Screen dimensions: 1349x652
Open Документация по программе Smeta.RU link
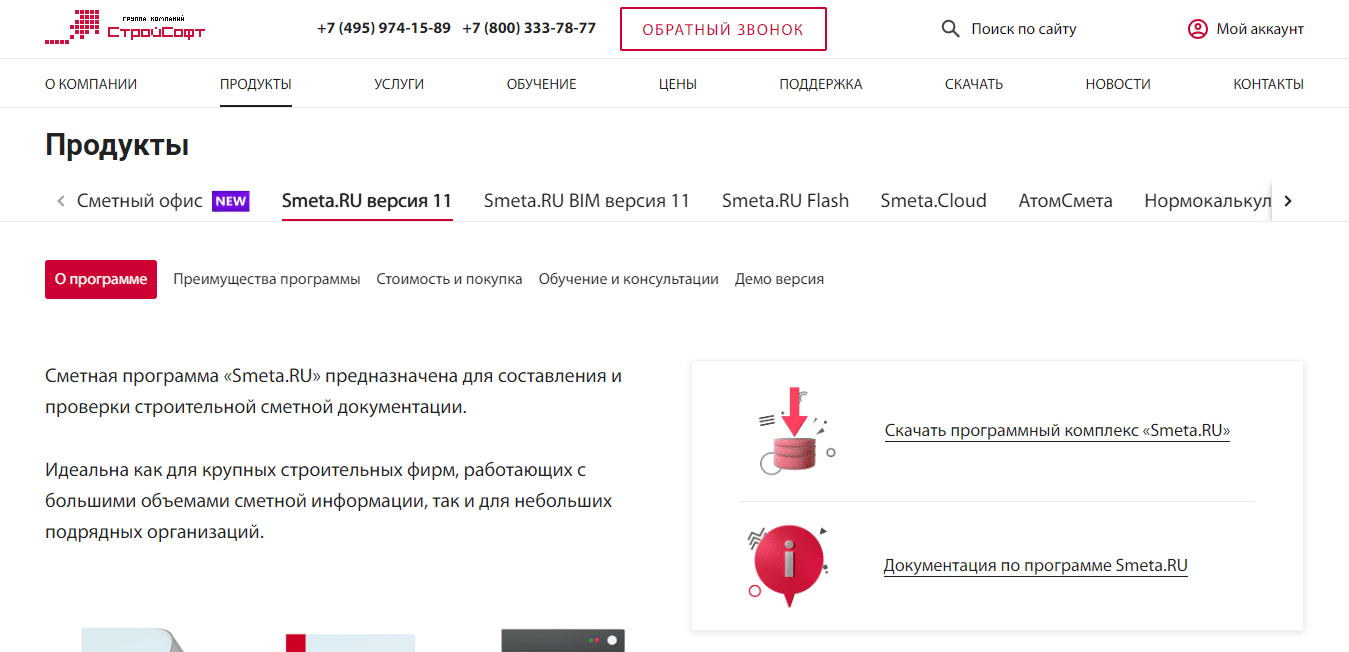point(1035,566)
